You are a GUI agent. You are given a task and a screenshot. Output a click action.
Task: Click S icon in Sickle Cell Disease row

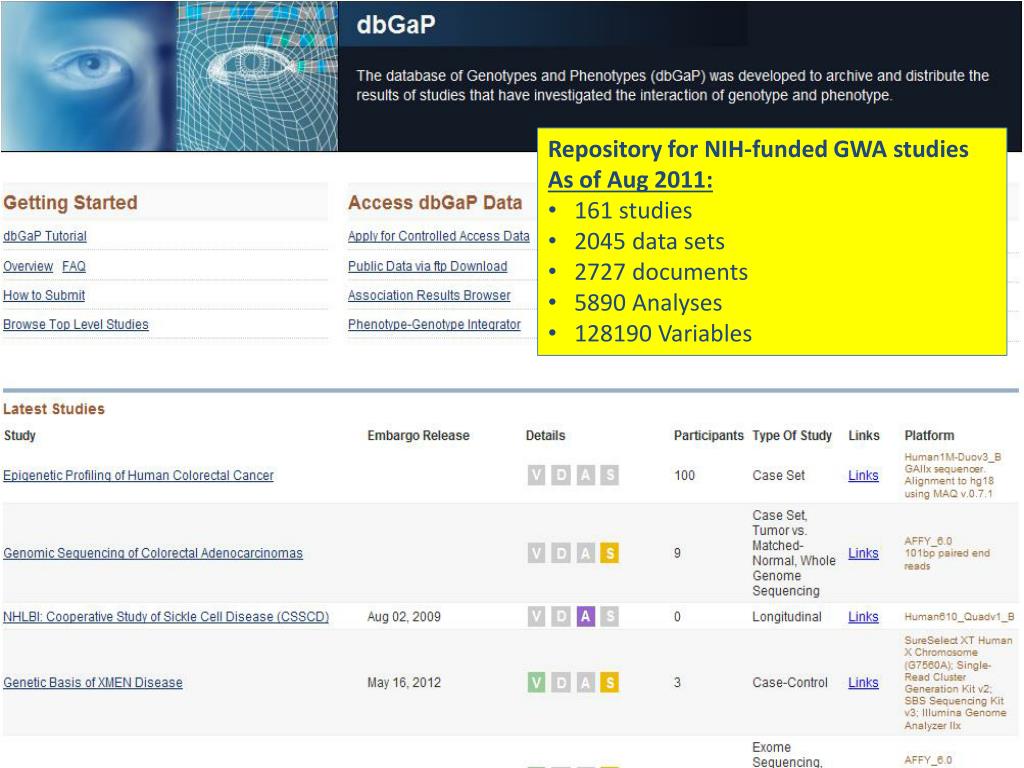(x=609, y=616)
